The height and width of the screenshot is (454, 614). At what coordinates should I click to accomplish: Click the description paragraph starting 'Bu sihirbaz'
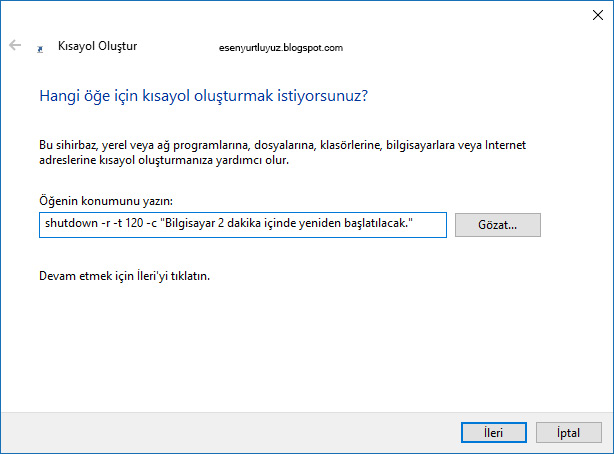click(x=282, y=153)
